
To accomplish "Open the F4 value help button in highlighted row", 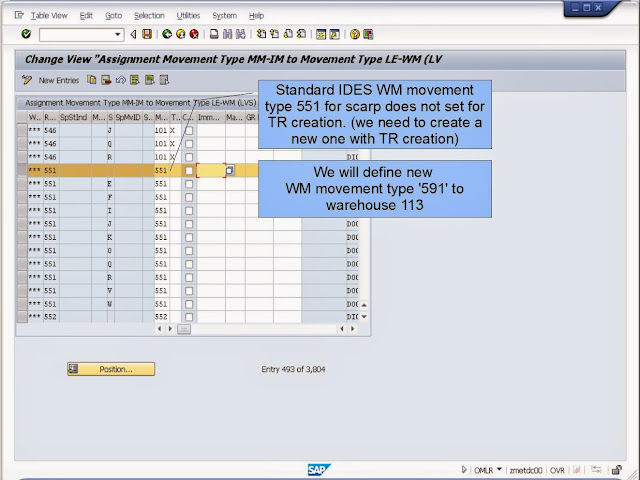I will 230,170.
